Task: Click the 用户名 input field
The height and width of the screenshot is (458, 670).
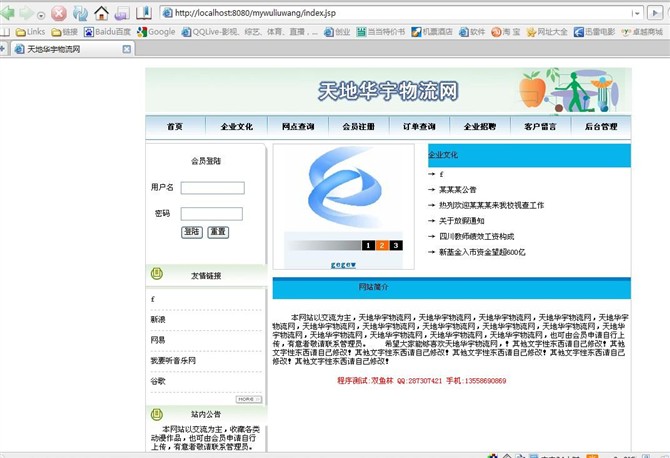Action: pyautogui.click(x=212, y=188)
